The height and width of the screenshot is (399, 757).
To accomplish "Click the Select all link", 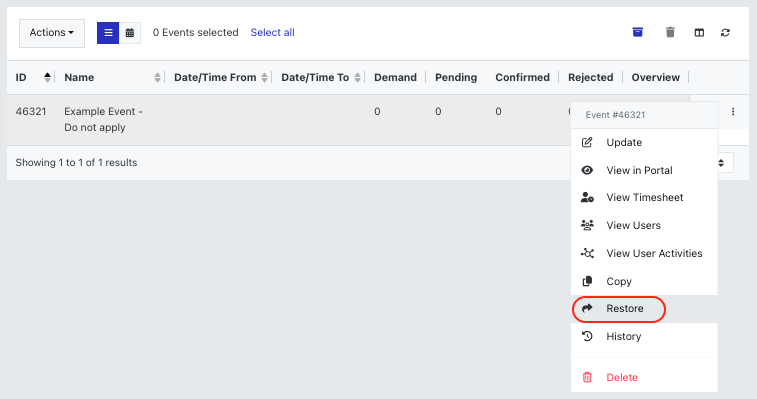I will [272, 32].
